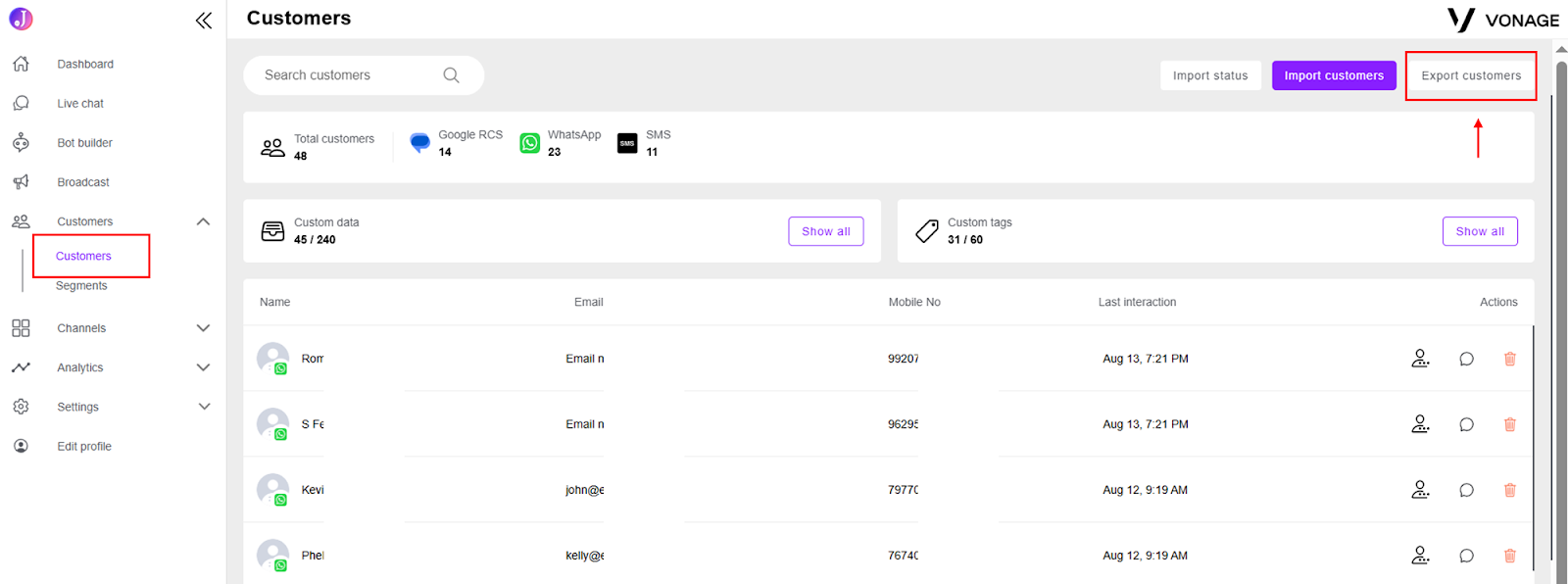Expand the Settings menu chevron
This screenshot has width=1568, height=584.
tap(204, 407)
